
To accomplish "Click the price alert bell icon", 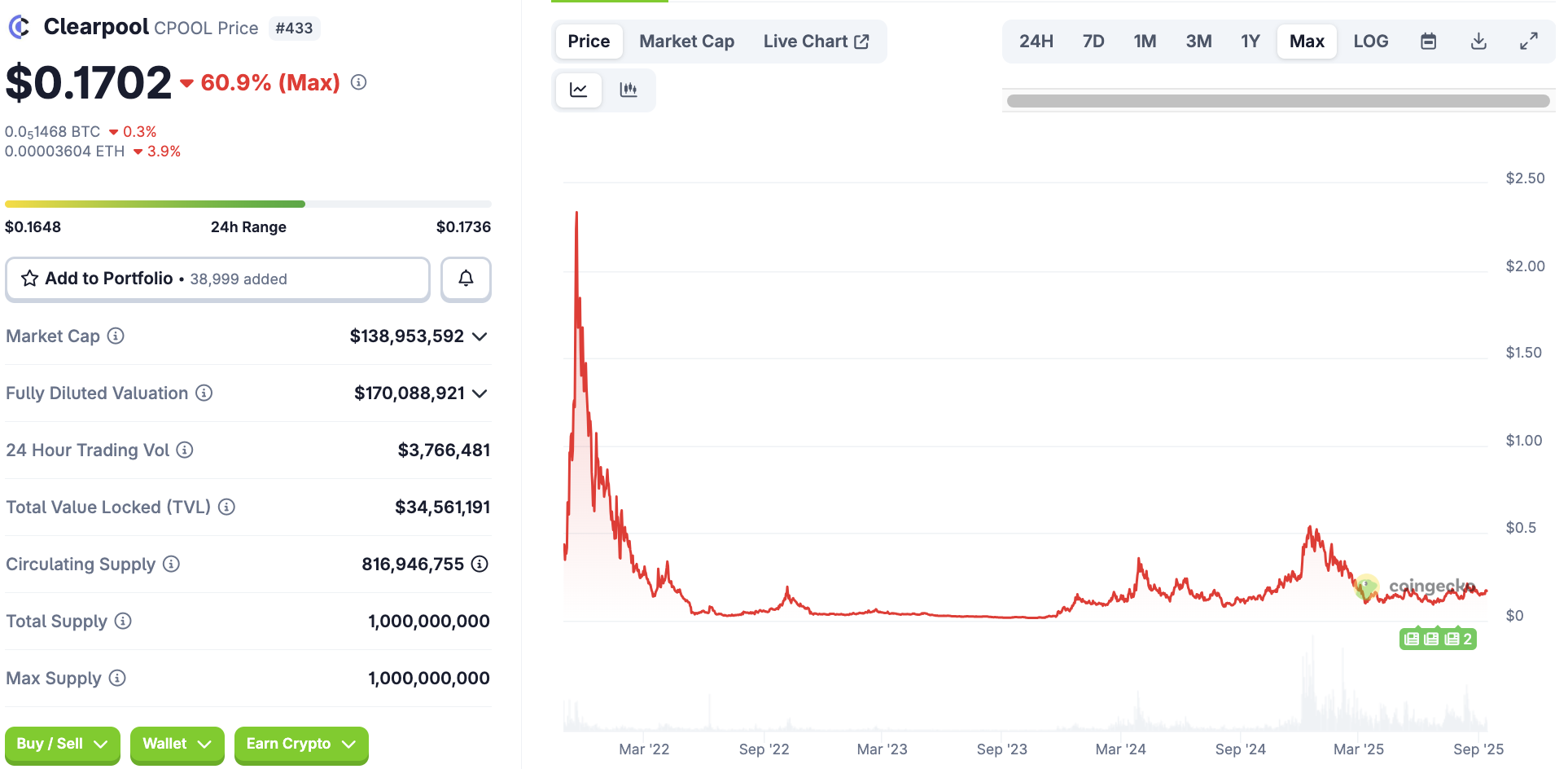I will tap(466, 279).
